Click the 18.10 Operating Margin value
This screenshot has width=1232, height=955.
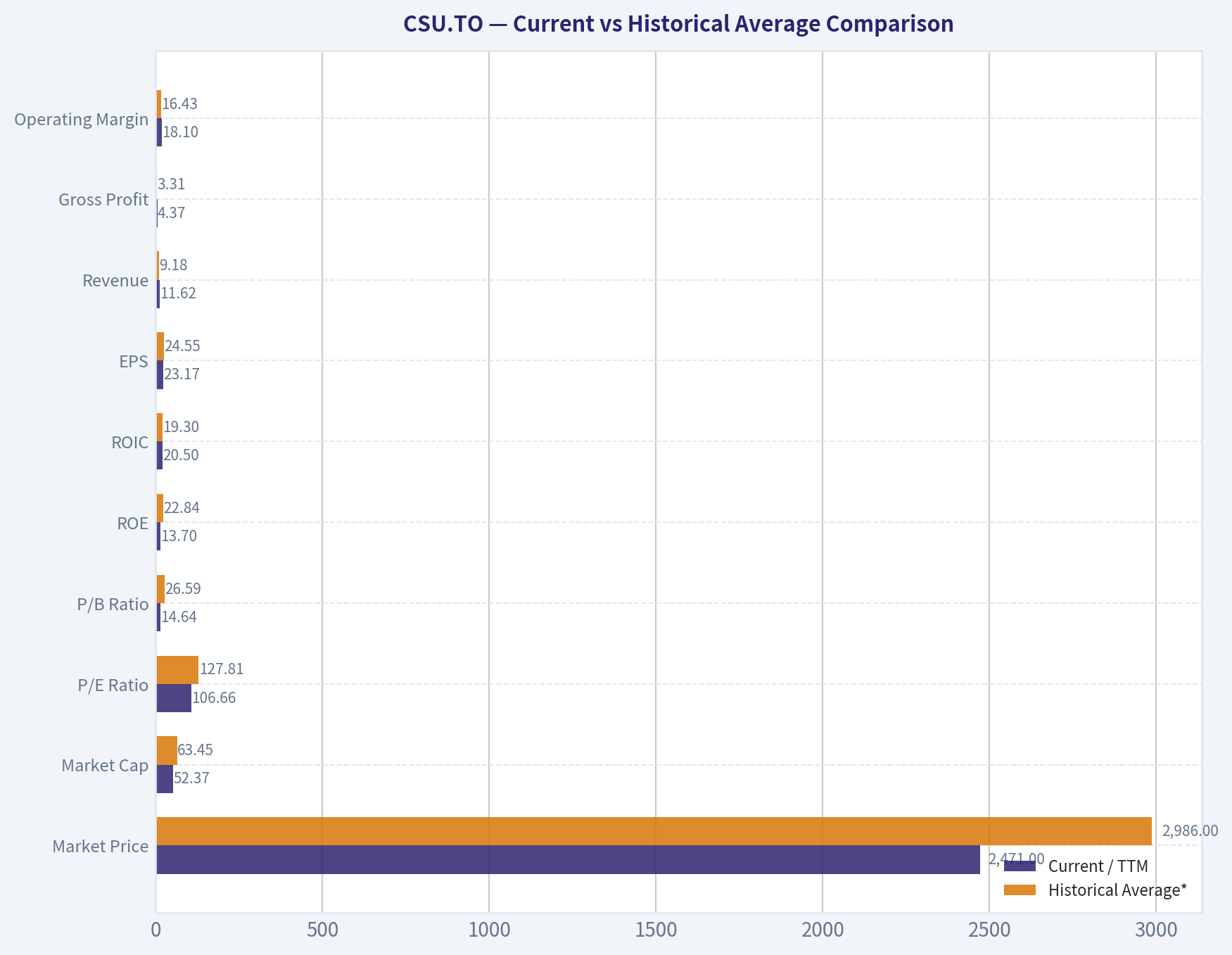[x=180, y=132]
